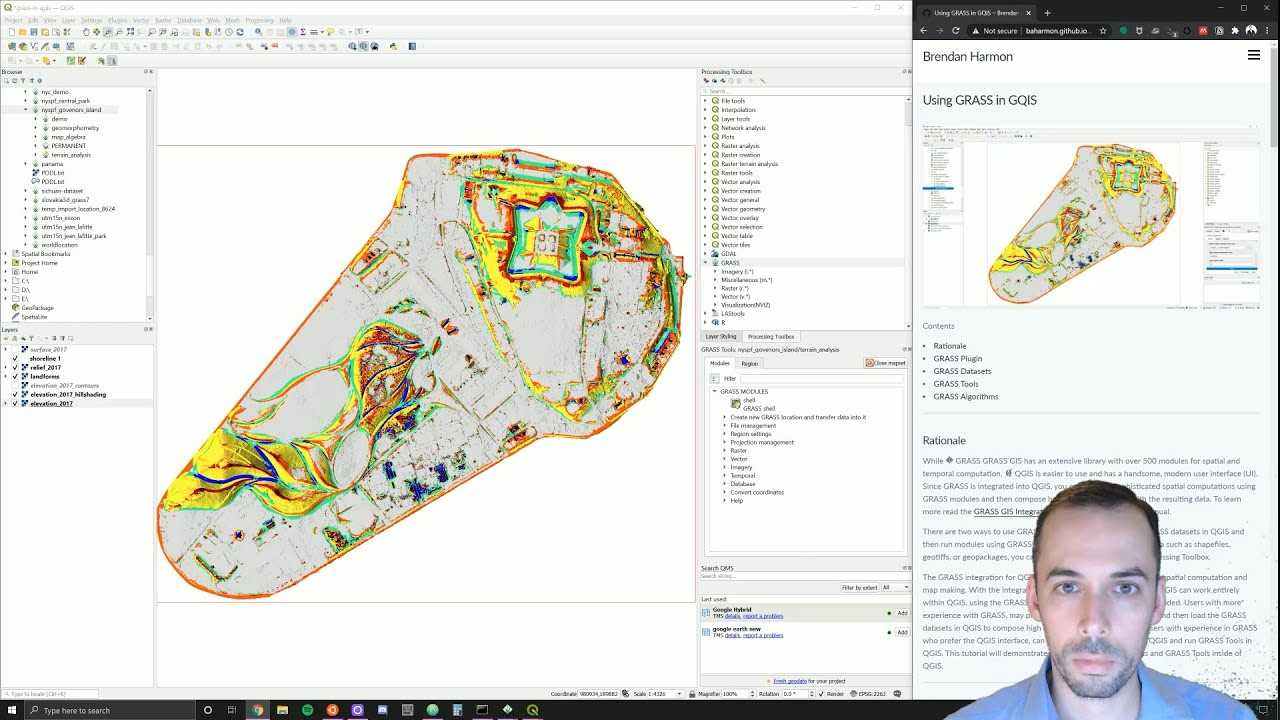Click Chrome icon in Windows taskbar
The width and height of the screenshot is (1280, 720).
tap(257, 710)
